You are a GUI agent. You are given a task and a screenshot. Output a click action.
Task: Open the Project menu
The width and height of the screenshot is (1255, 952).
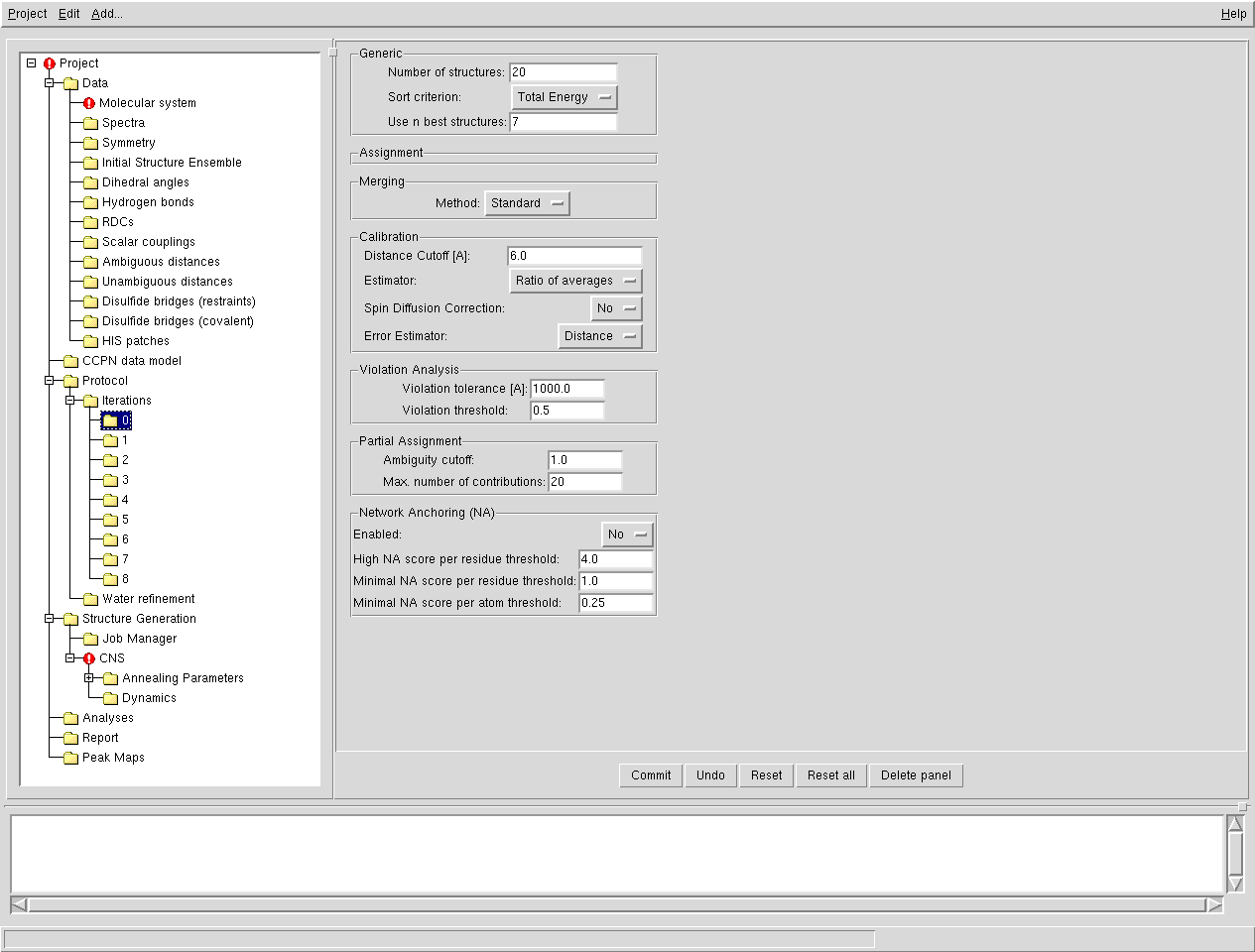click(28, 14)
